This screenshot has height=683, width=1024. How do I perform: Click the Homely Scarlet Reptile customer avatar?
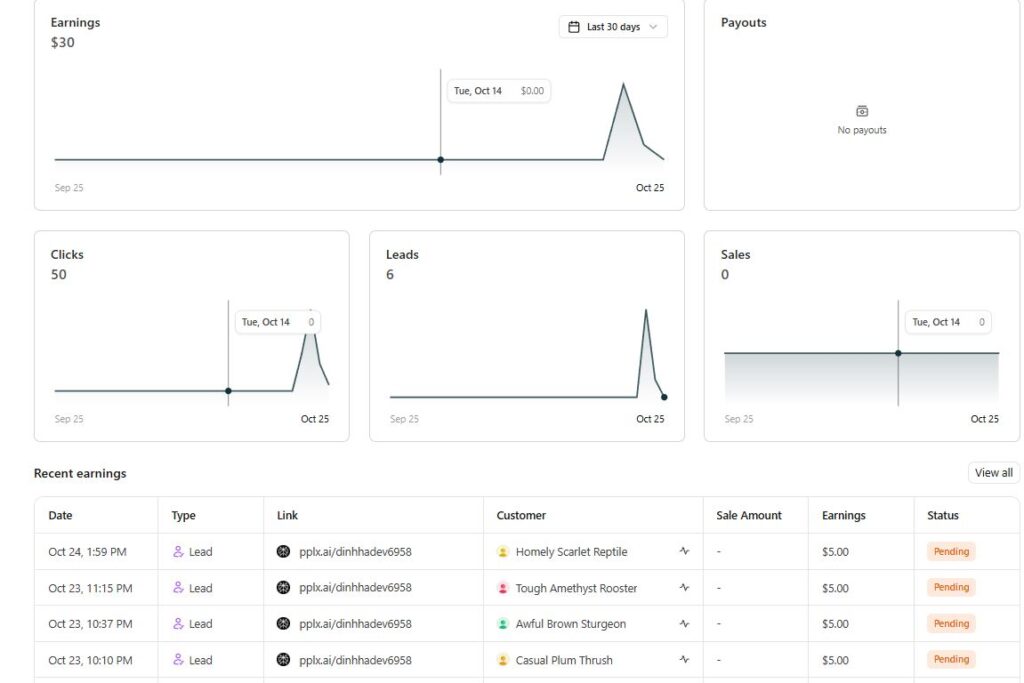tap(503, 552)
